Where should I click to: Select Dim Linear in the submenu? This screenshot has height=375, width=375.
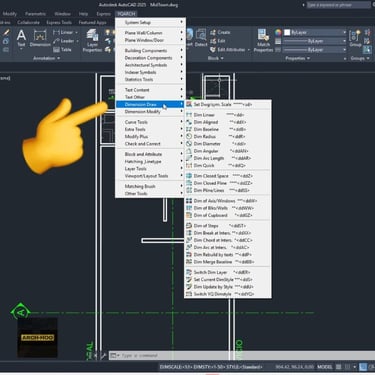click(x=228, y=115)
